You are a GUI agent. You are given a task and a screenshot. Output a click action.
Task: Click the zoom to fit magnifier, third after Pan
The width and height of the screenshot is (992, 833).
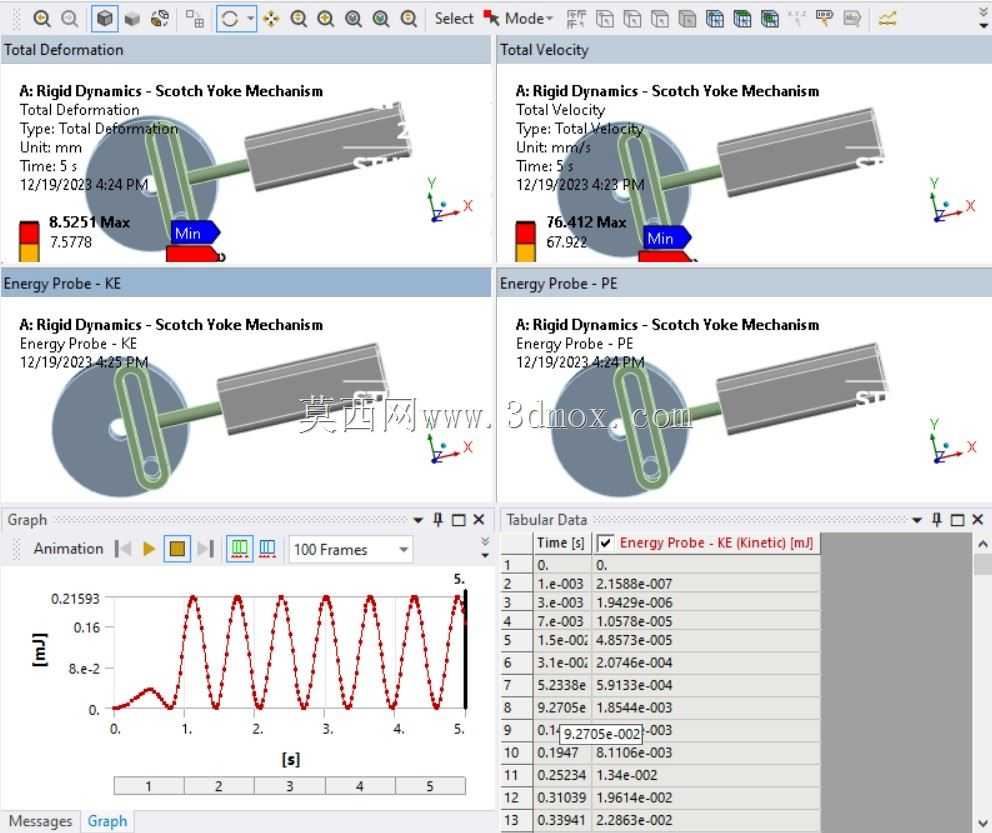pos(354,18)
